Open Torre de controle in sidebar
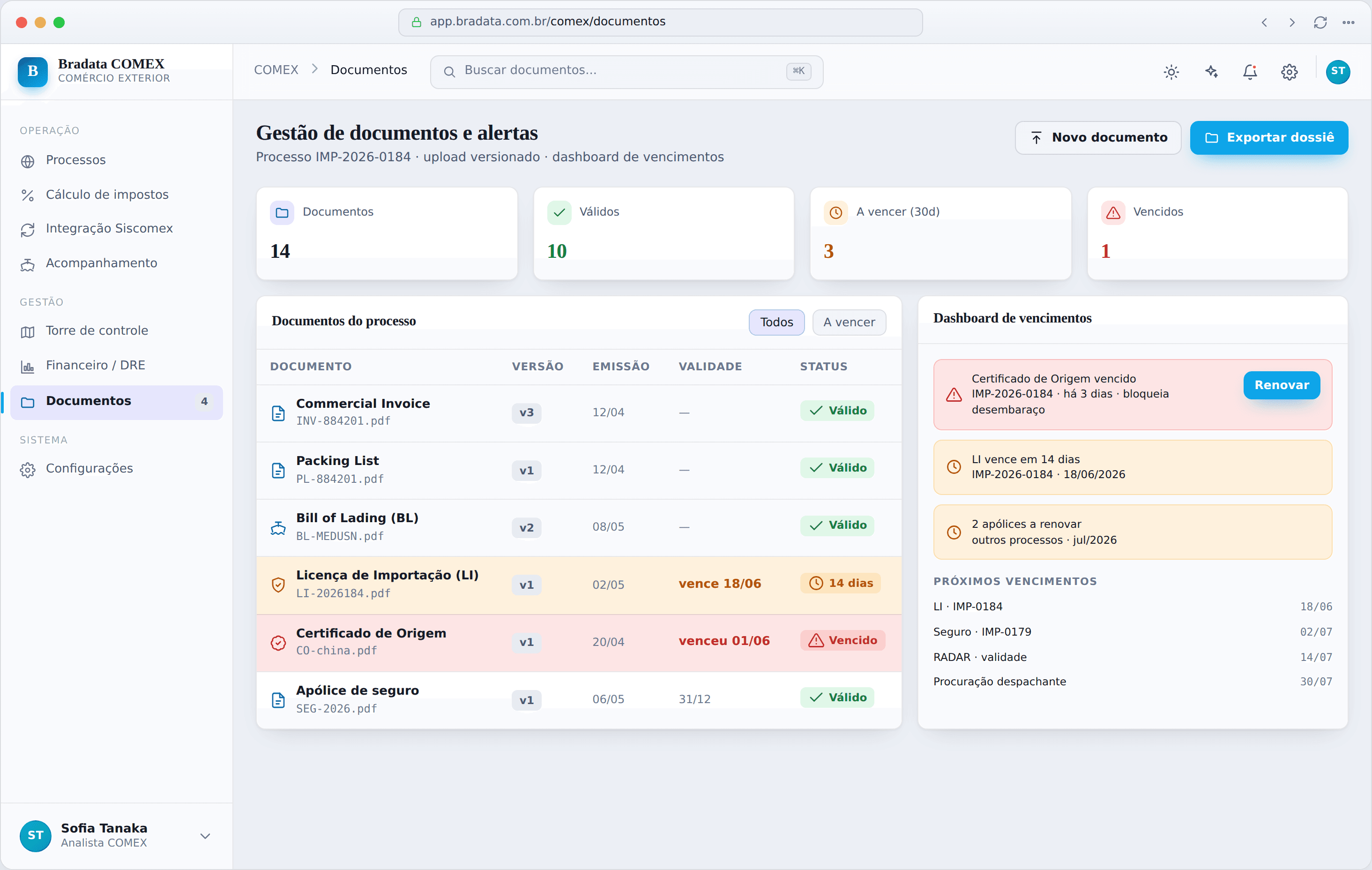 (x=116, y=330)
